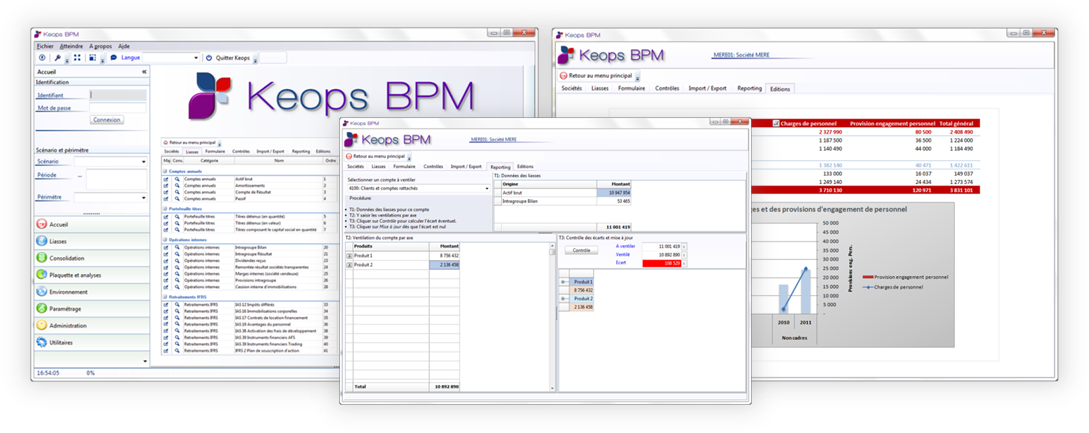The height and width of the screenshot is (433, 1089).
Task: Click the edit icon for Compte de Résultat row
Action: (x=166, y=192)
